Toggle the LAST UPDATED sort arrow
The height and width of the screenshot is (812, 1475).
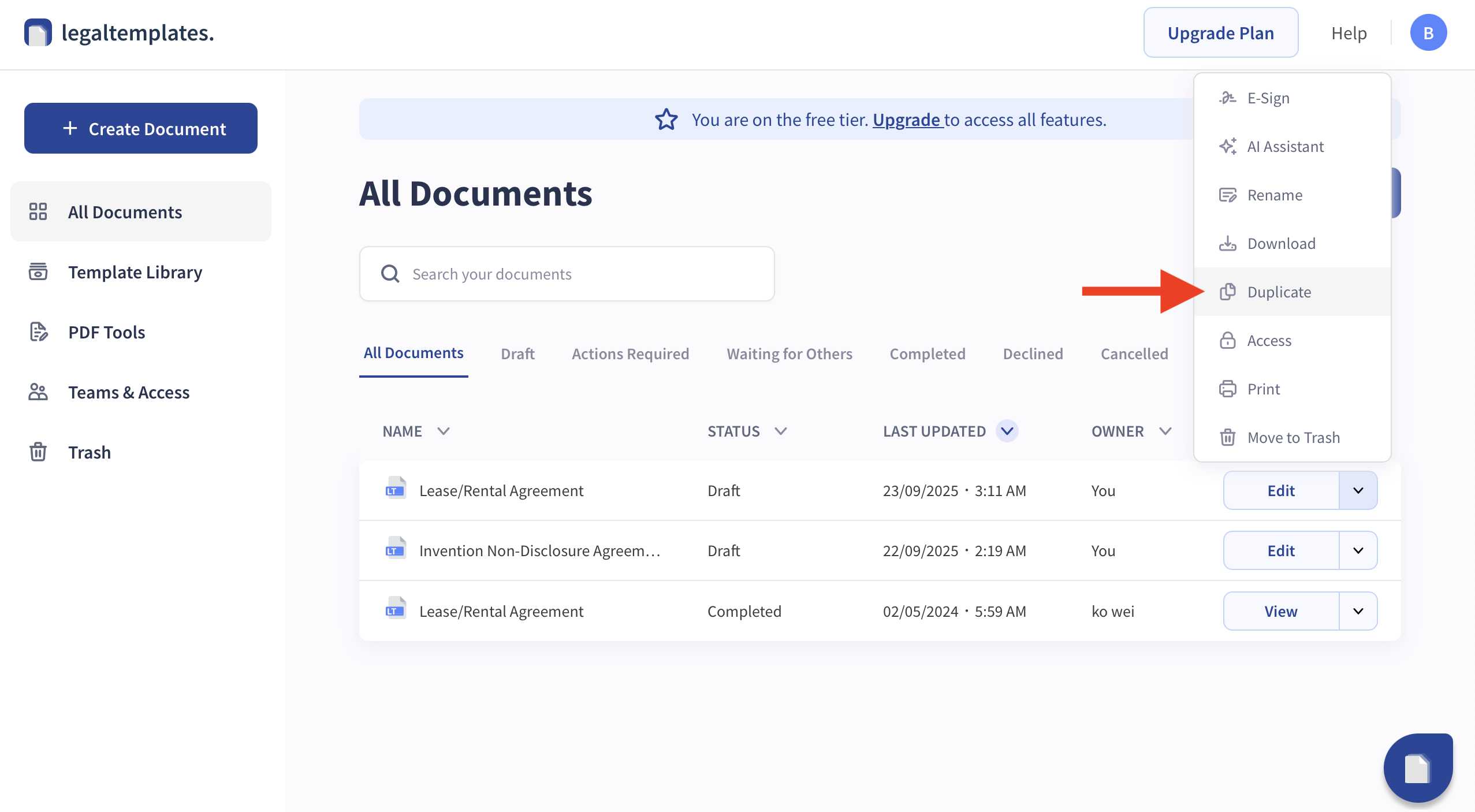tap(1007, 431)
